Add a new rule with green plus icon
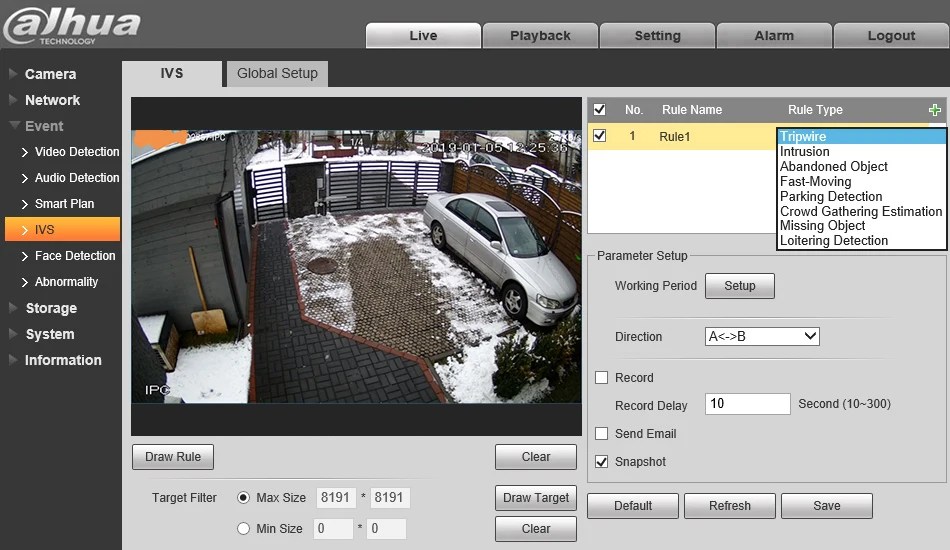The width and height of the screenshot is (950, 550). coord(934,110)
